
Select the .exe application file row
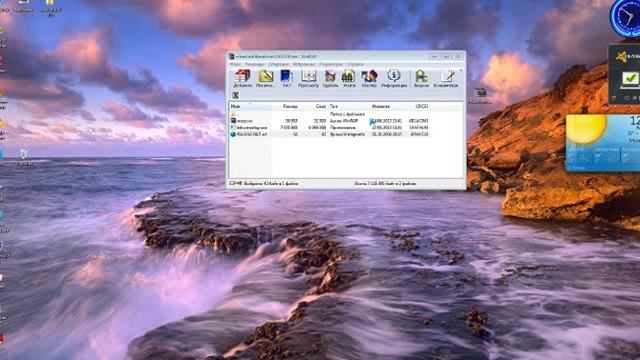(329, 127)
